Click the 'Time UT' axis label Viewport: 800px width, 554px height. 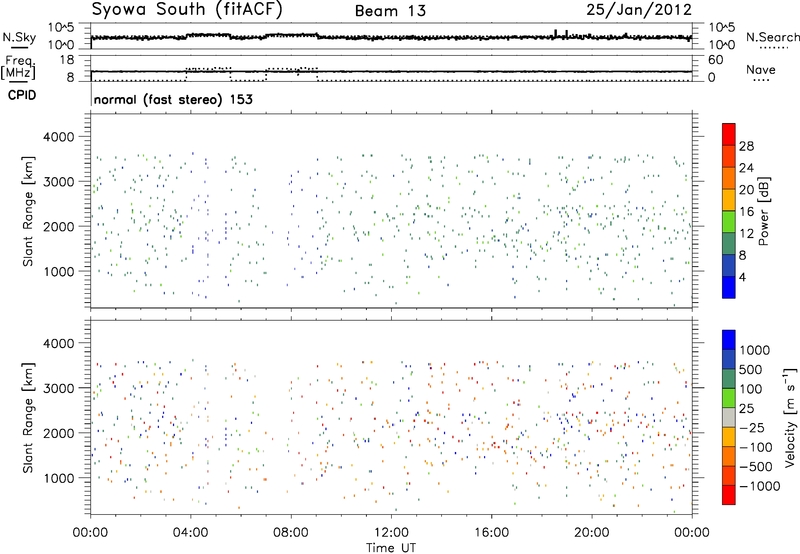click(x=391, y=548)
